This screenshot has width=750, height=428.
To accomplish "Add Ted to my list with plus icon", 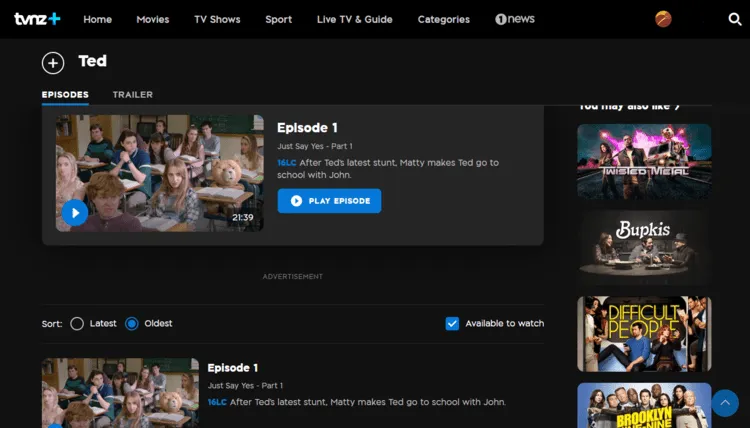I will (x=53, y=63).
